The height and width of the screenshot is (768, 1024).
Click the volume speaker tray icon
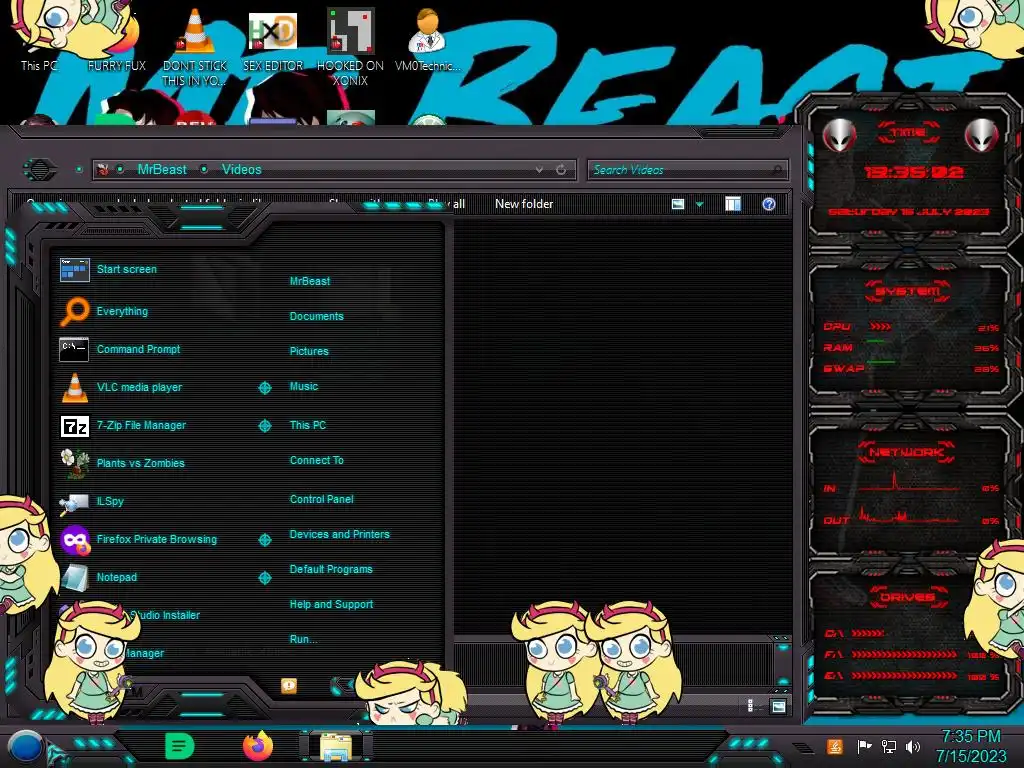[x=913, y=746]
